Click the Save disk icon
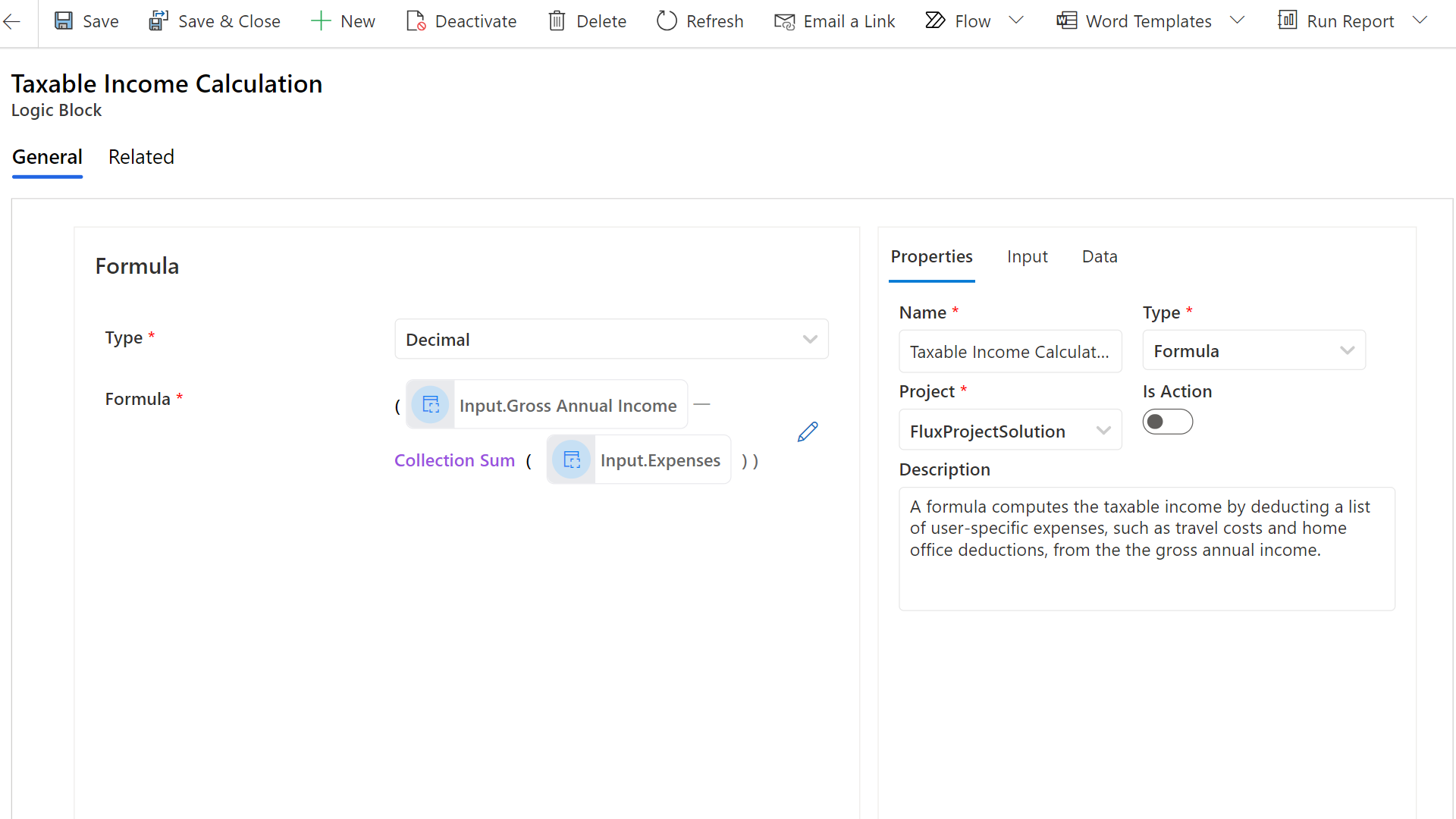1456x819 pixels. [64, 21]
